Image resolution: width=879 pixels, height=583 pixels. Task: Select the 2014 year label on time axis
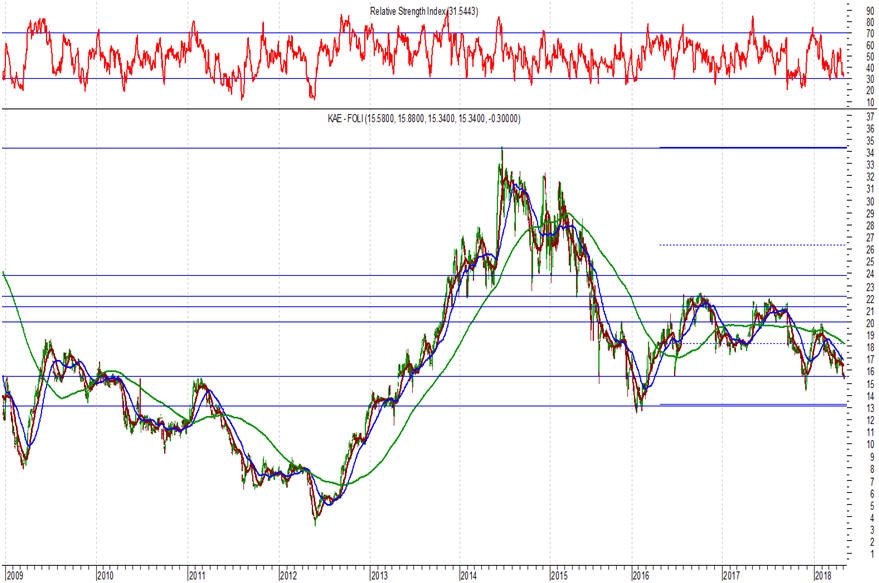coord(468,576)
